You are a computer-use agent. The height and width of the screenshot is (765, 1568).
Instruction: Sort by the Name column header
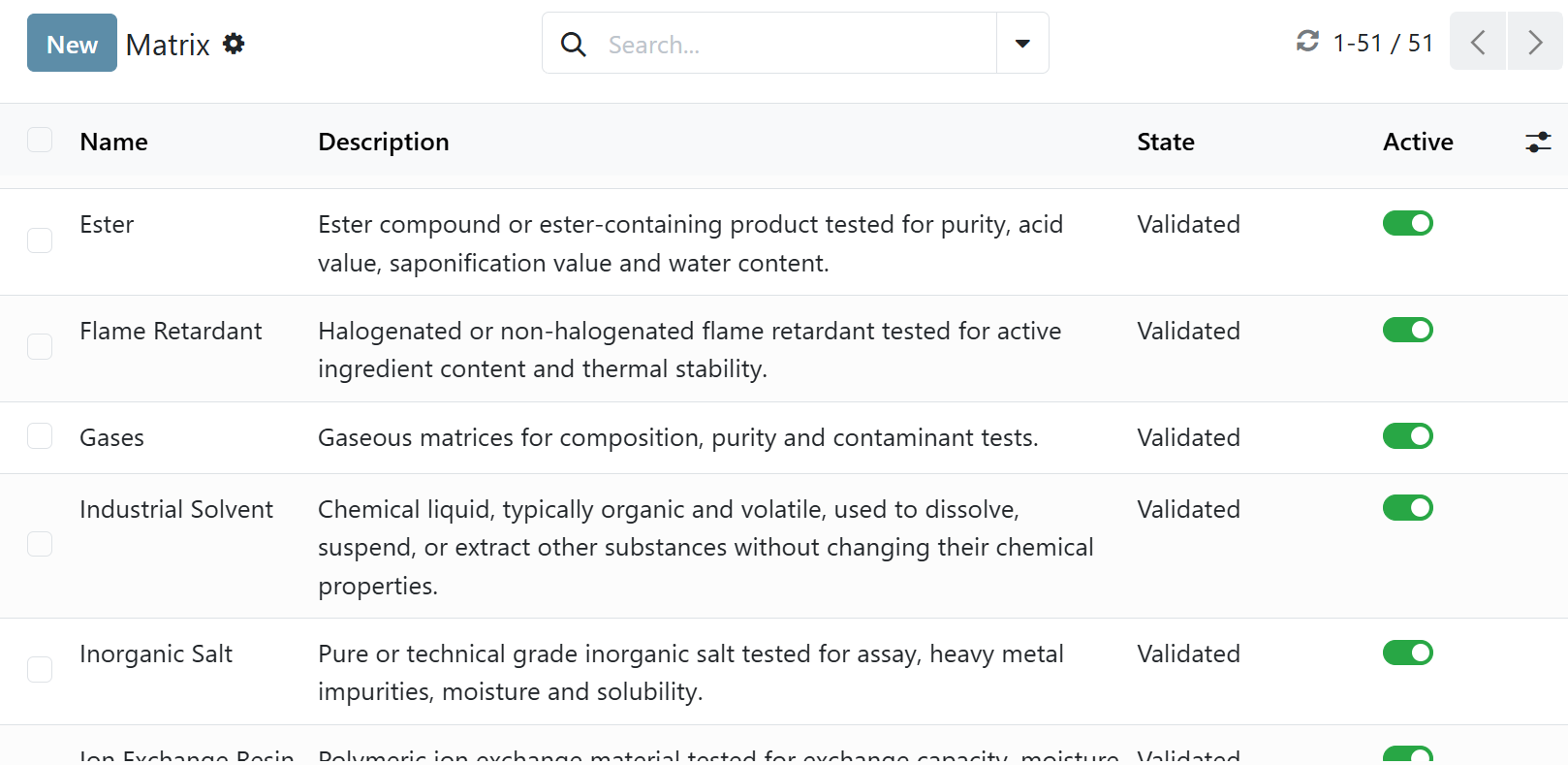point(114,143)
